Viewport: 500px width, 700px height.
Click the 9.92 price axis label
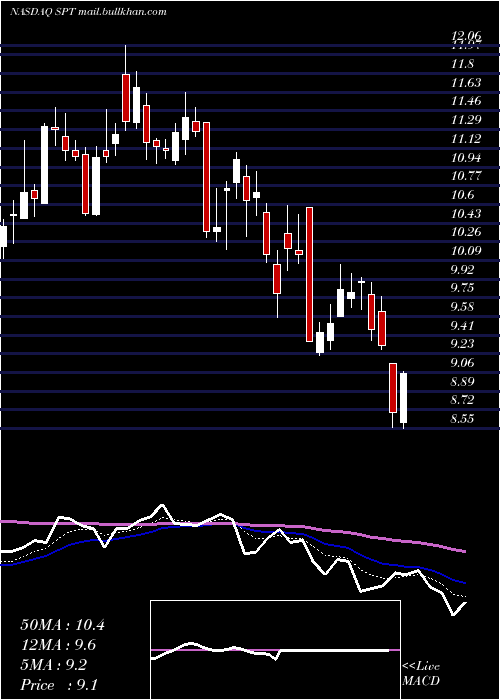462,270
